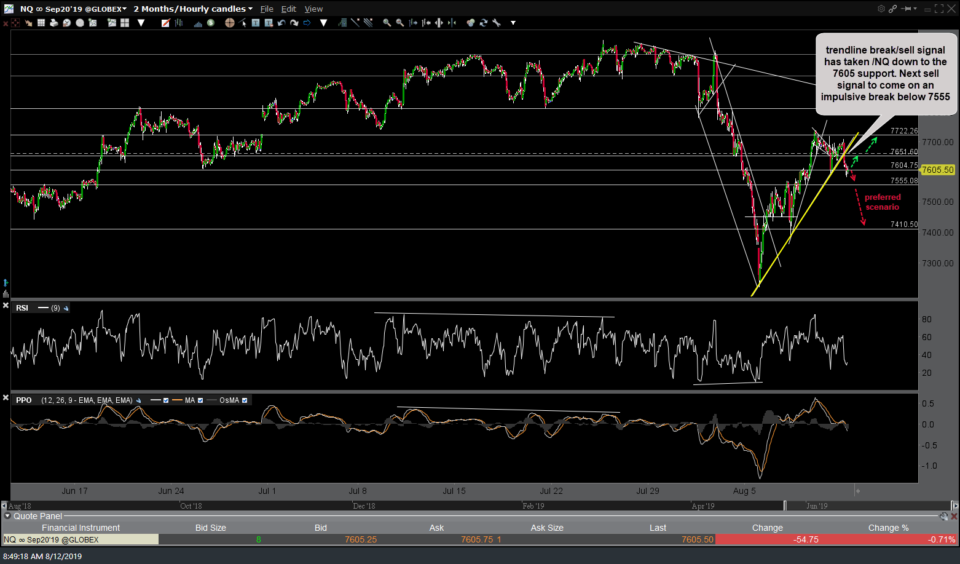Click the hexagon settings icon in title bar
Screen dimensions: 960x564
pos(881,9)
